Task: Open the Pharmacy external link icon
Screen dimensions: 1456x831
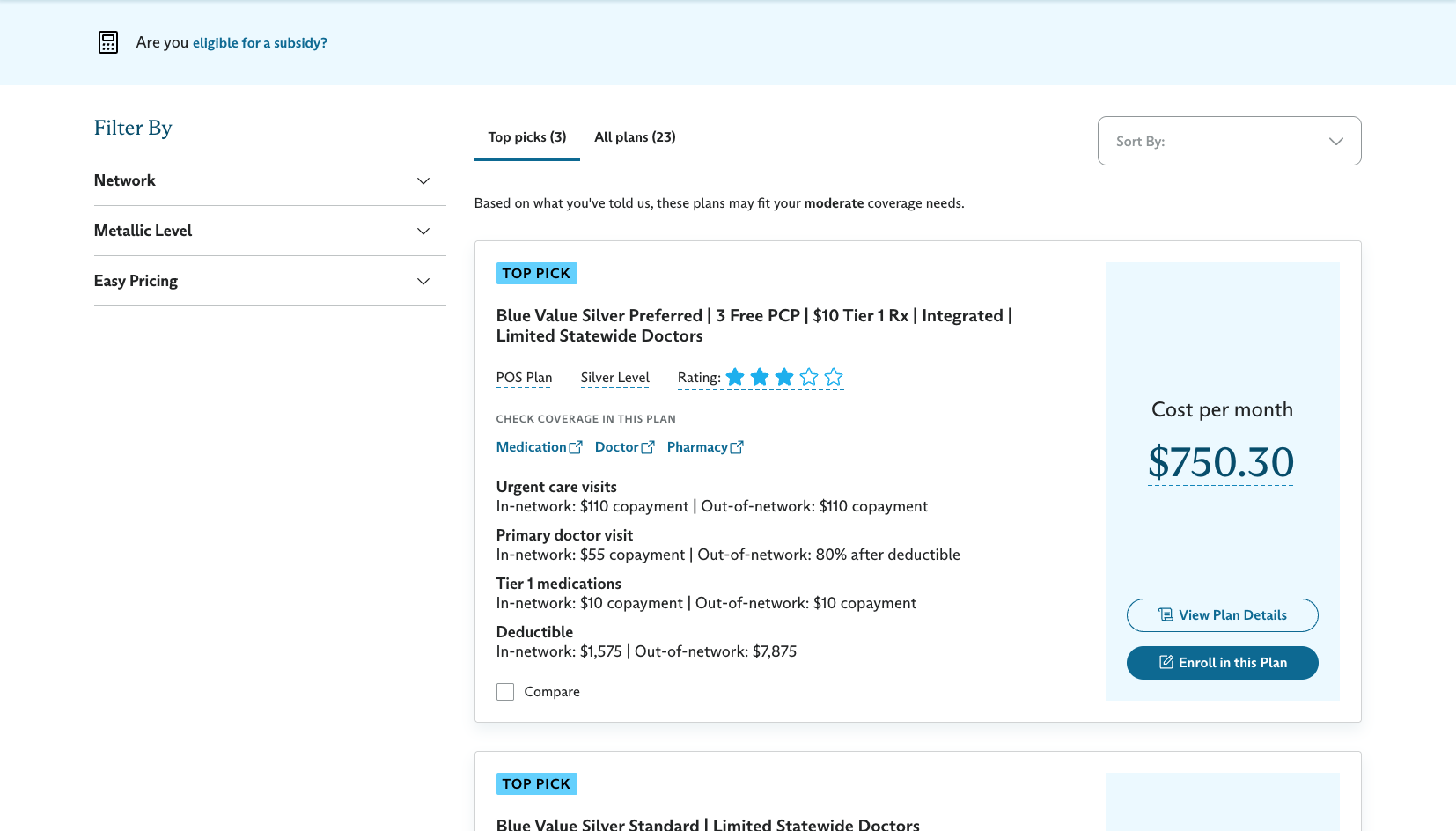Action: point(737,447)
